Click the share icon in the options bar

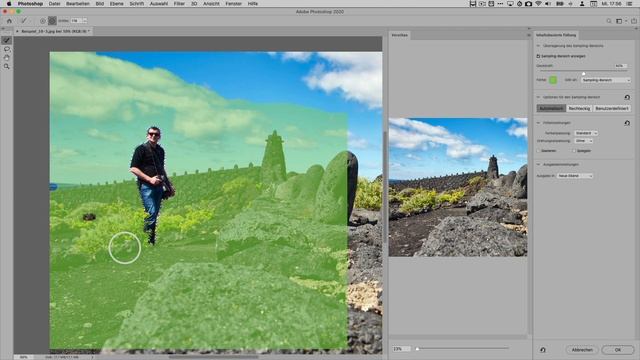(633, 21)
